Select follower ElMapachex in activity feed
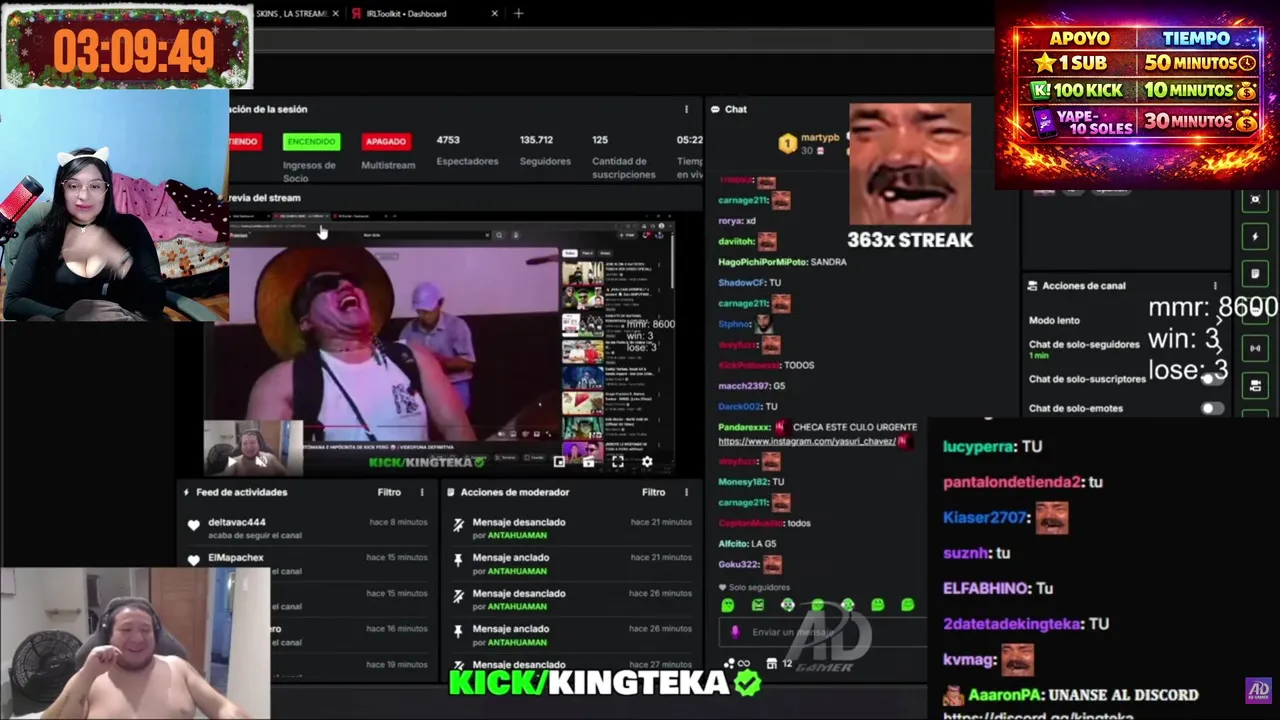The width and height of the screenshot is (1280, 720). [x=236, y=557]
